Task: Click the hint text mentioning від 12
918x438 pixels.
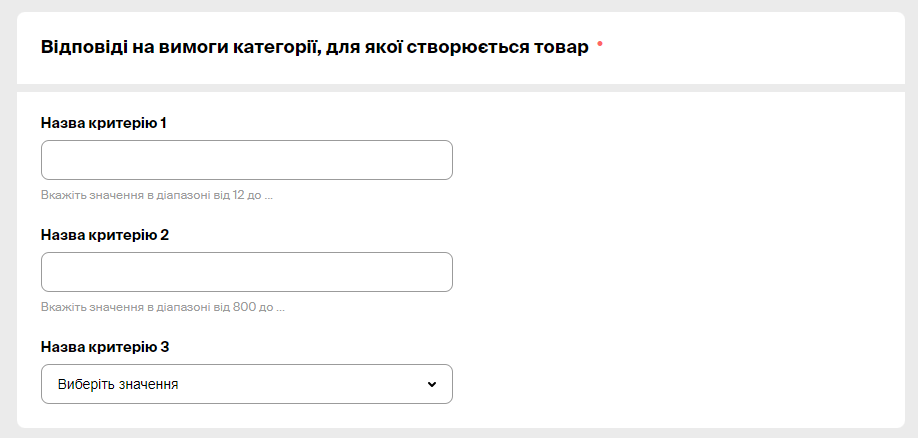Action: (157, 195)
